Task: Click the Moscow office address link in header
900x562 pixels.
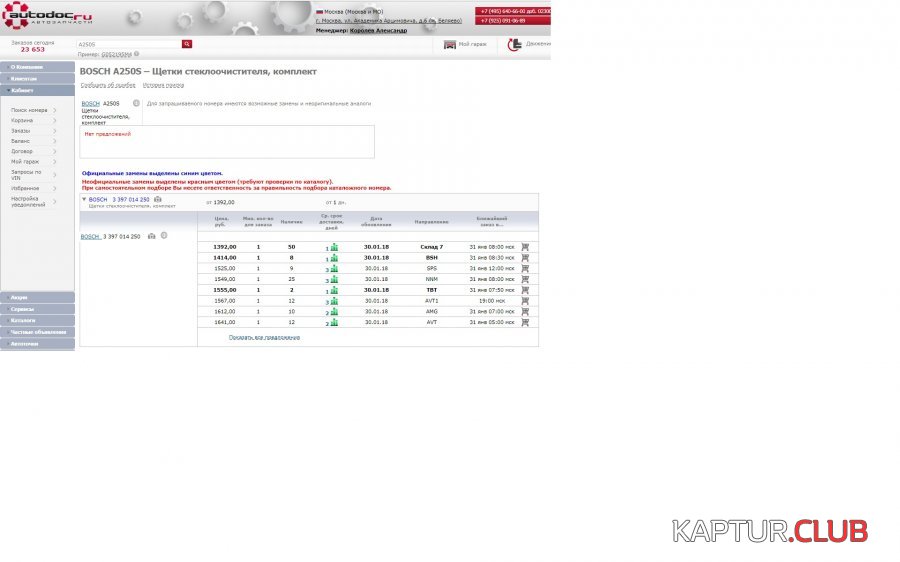Action: click(x=389, y=21)
